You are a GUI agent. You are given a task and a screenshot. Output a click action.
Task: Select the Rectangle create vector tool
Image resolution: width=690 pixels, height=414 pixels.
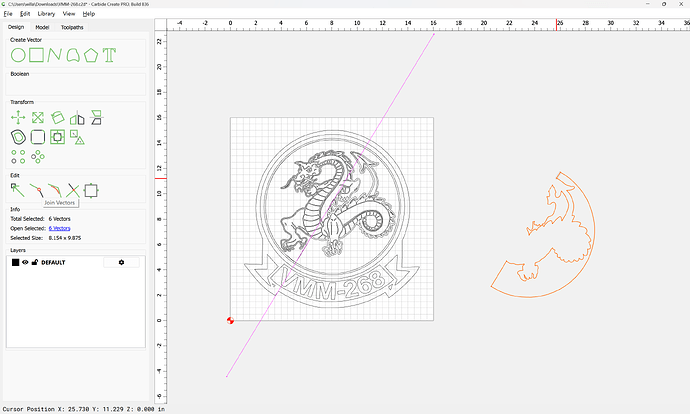[36, 55]
